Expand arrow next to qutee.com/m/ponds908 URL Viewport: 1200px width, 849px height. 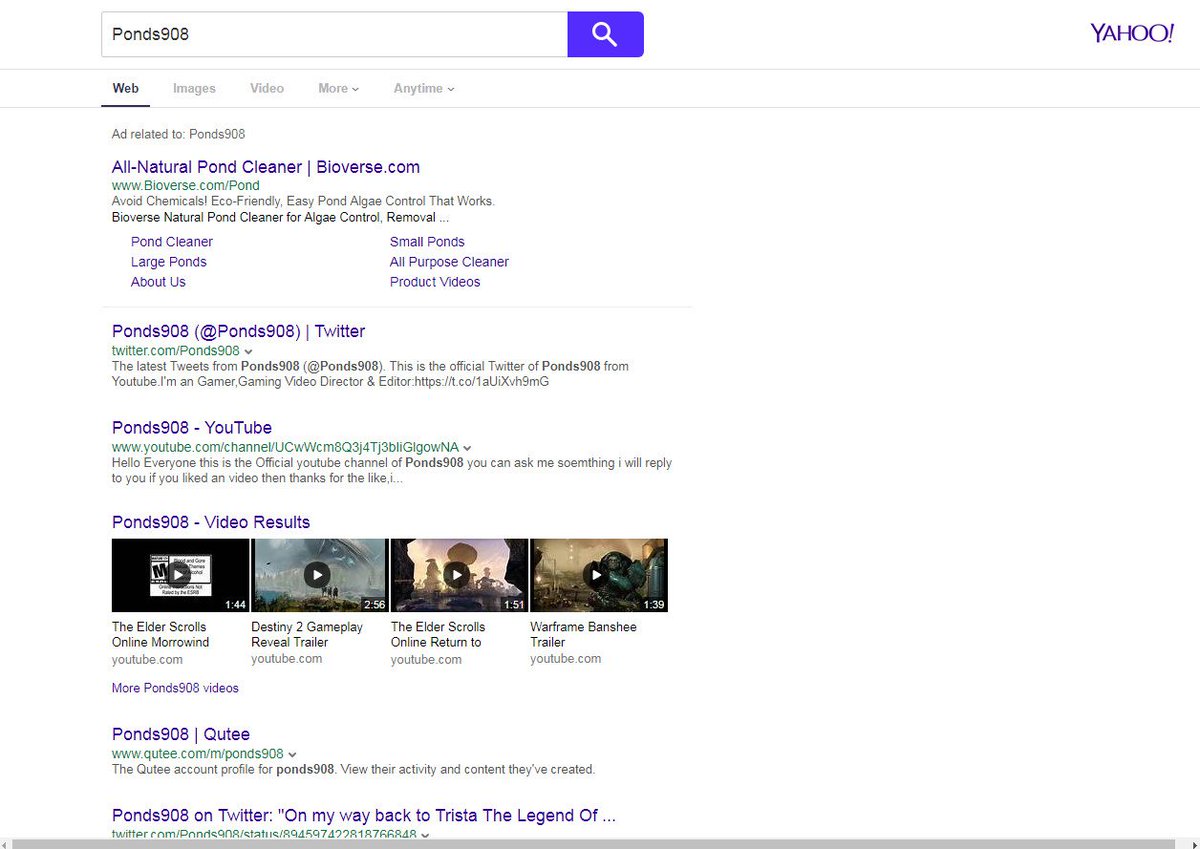(x=292, y=754)
